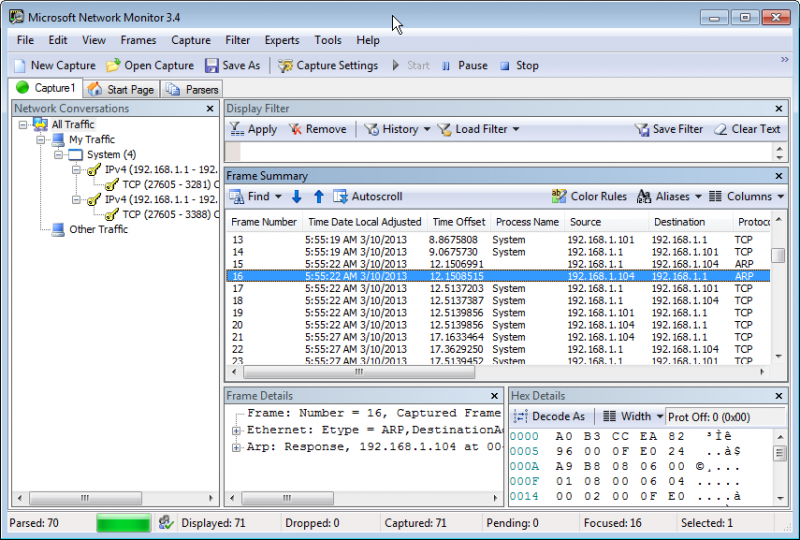The width and height of the screenshot is (800, 540).
Task: Sort by the Destination column header
Action: point(690,222)
